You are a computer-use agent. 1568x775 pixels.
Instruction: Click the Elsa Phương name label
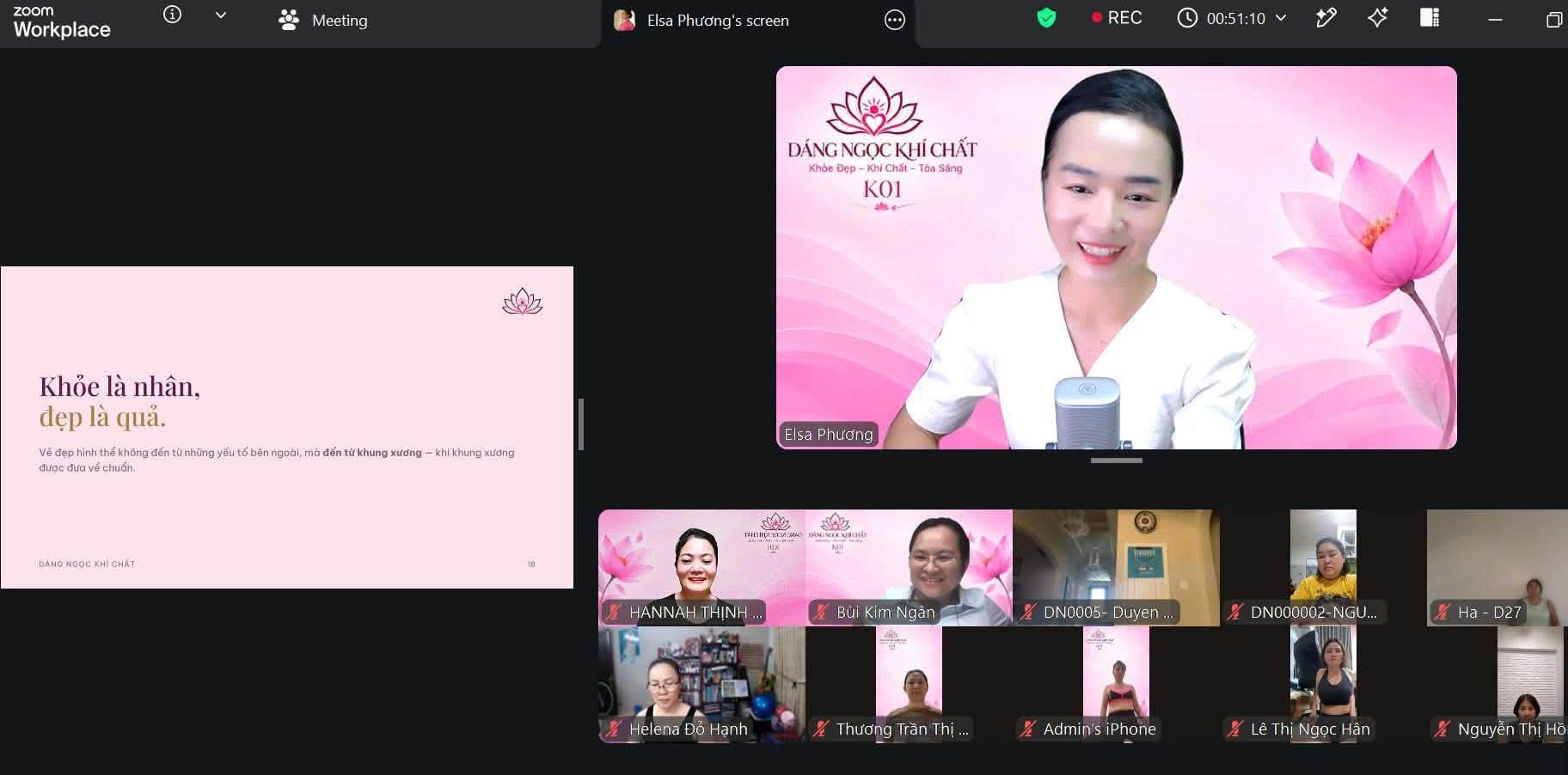tap(828, 435)
